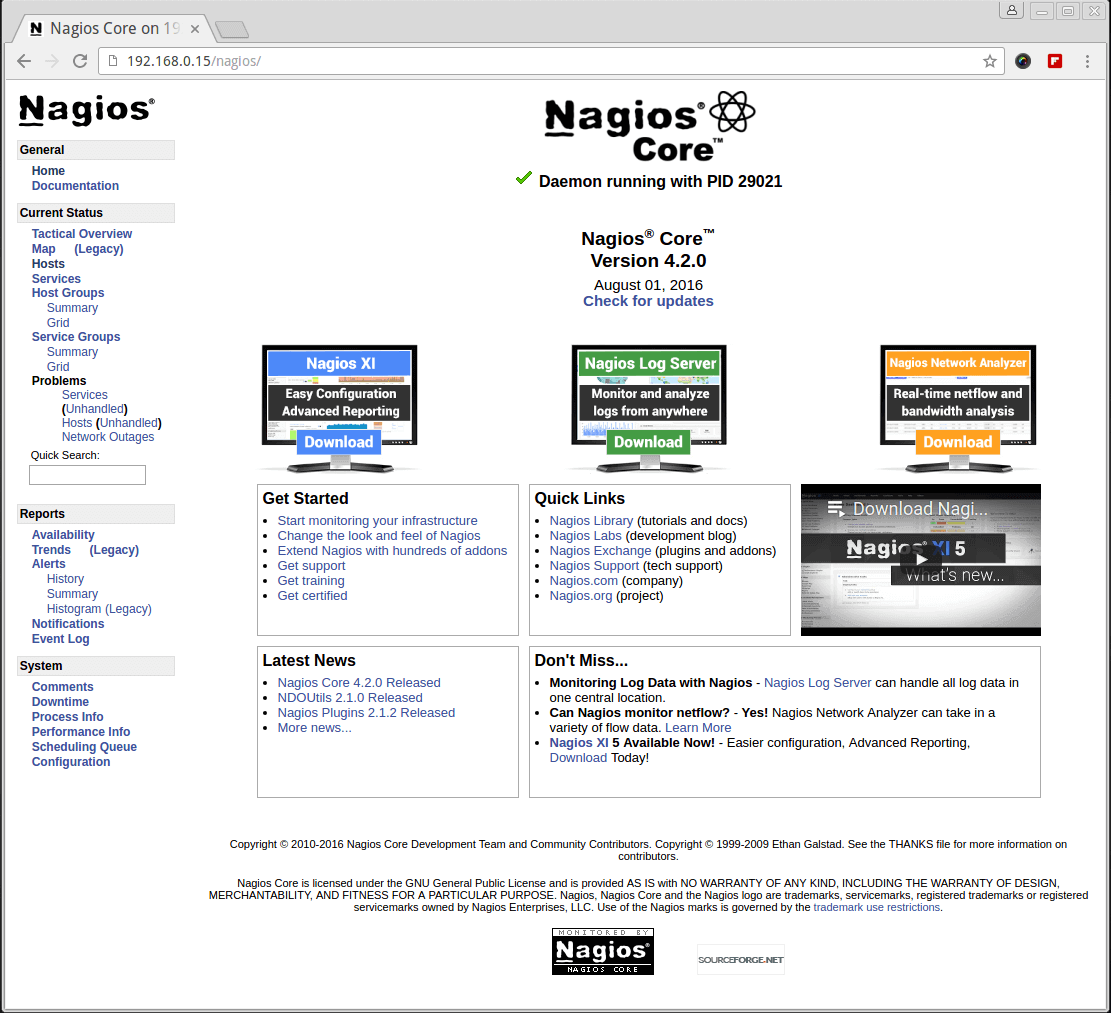Click Extend Nagios with hundreds of addons
The height and width of the screenshot is (1013, 1111).
[x=393, y=550]
